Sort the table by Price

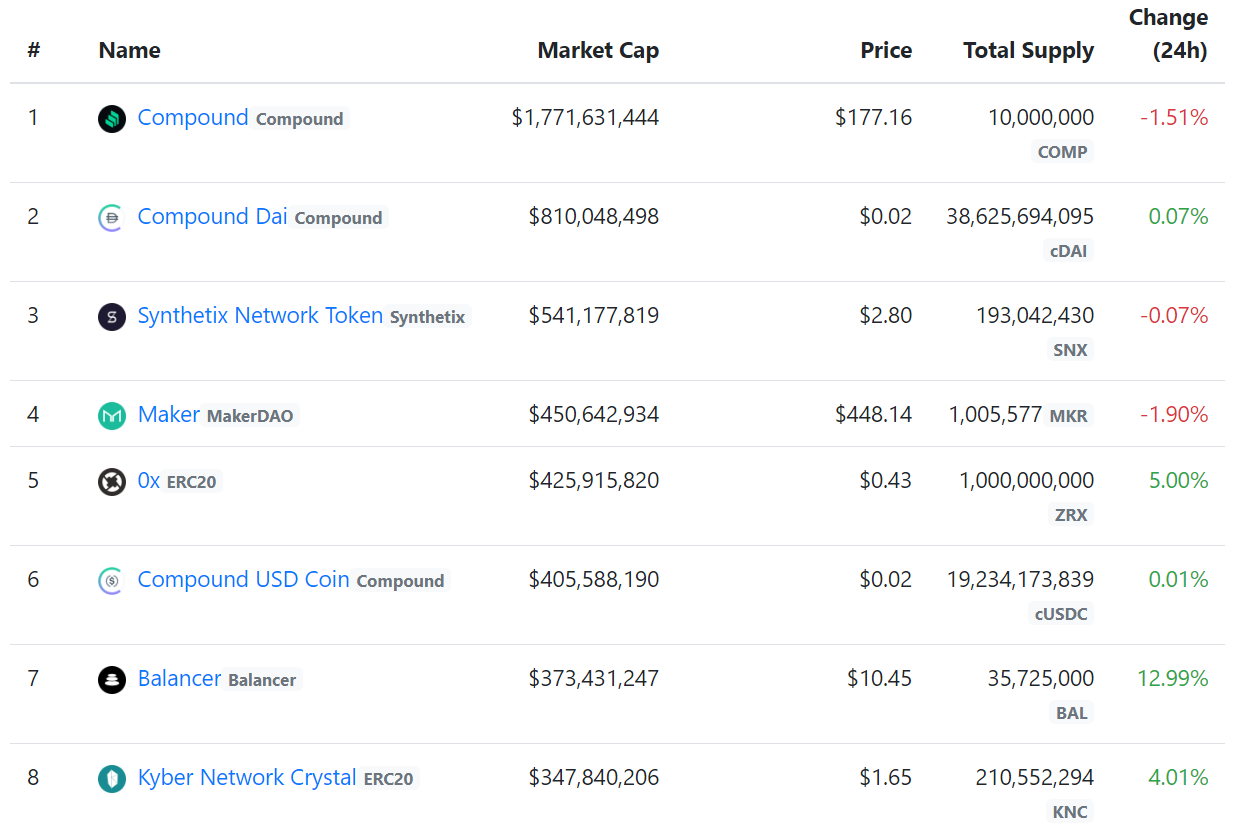coord(886,50)
